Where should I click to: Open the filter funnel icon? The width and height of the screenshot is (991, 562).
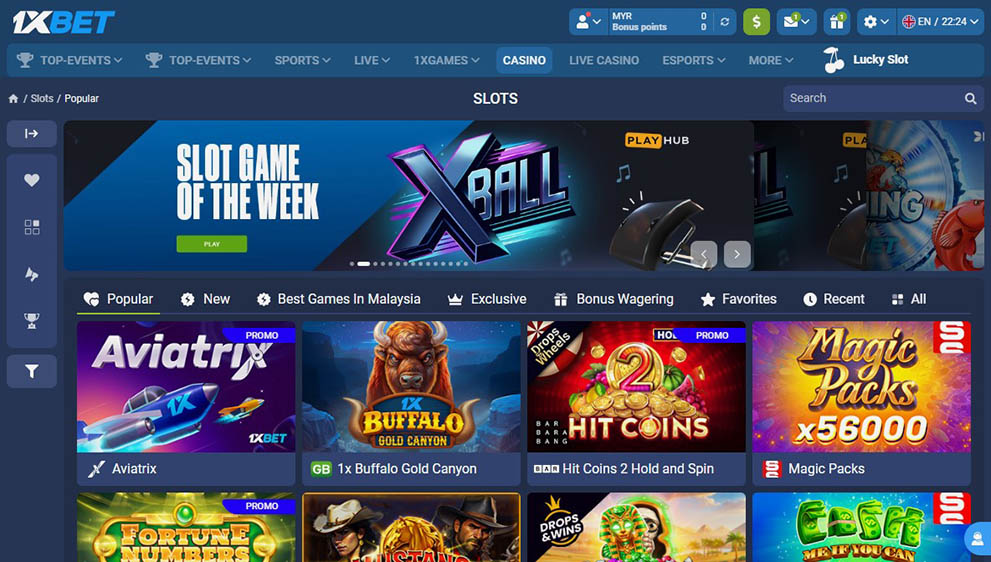(32, 371)
